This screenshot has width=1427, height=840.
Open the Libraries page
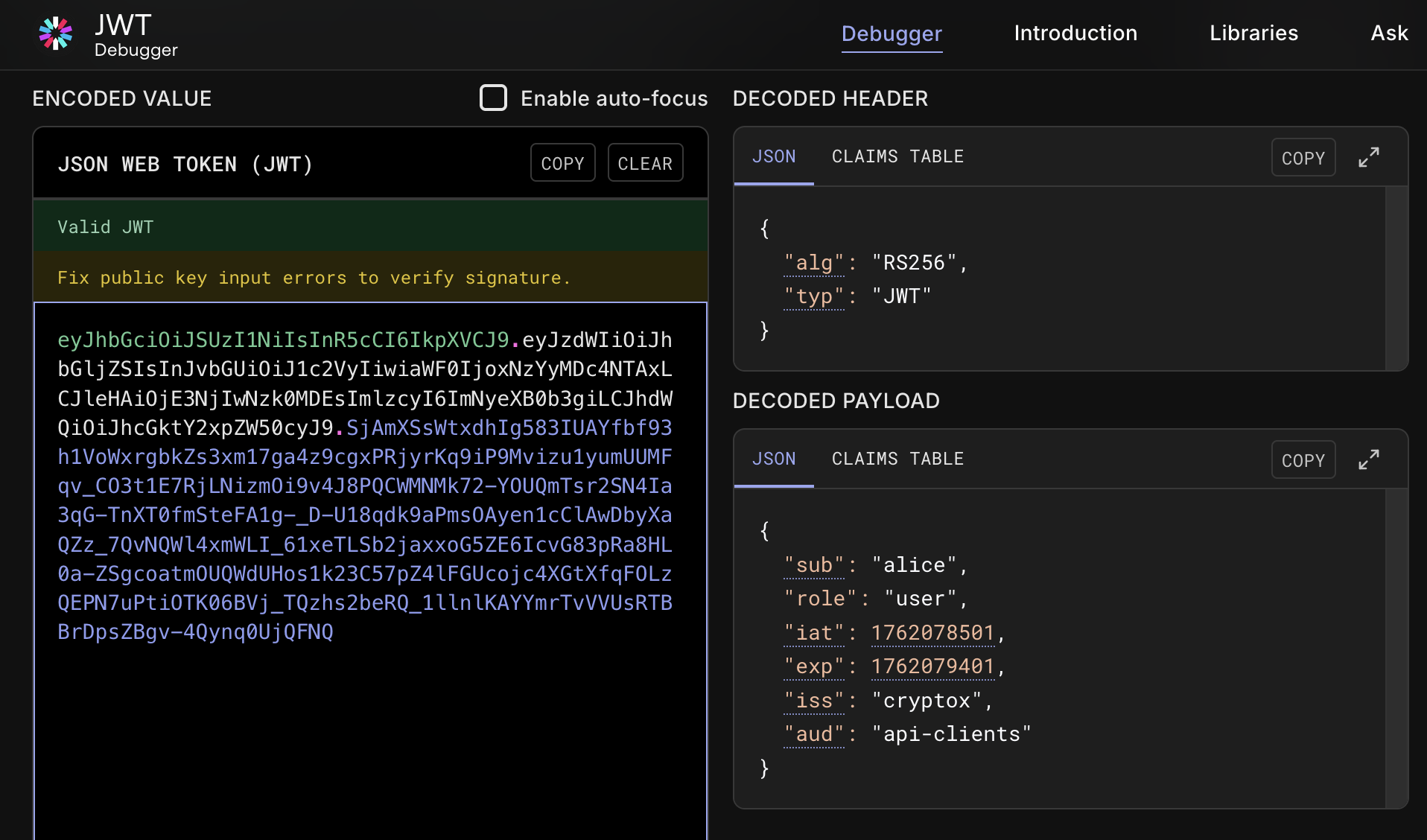tap(1253, 33)
